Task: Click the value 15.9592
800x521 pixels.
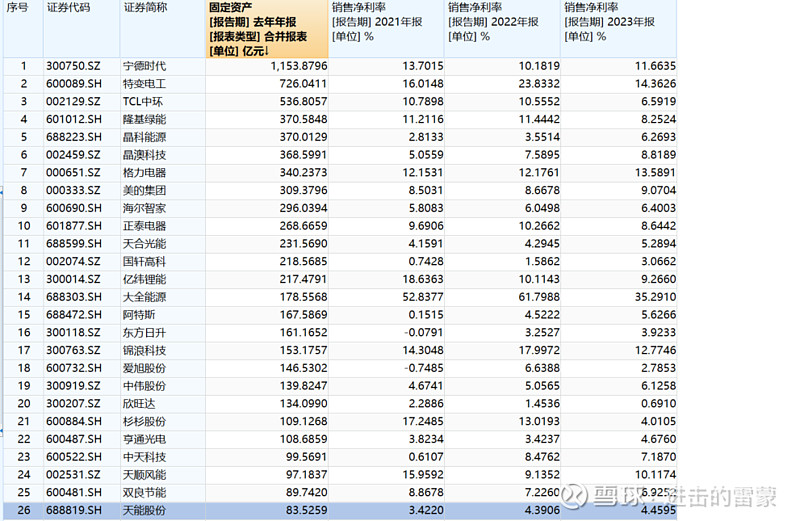Action: tap(422, 475)
